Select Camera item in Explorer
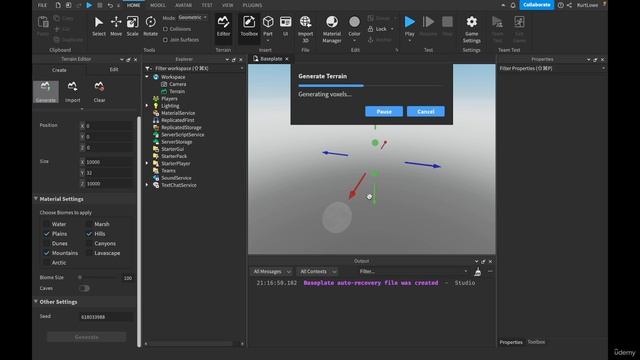Screen dimensions: 640x360 coord(178,84)
